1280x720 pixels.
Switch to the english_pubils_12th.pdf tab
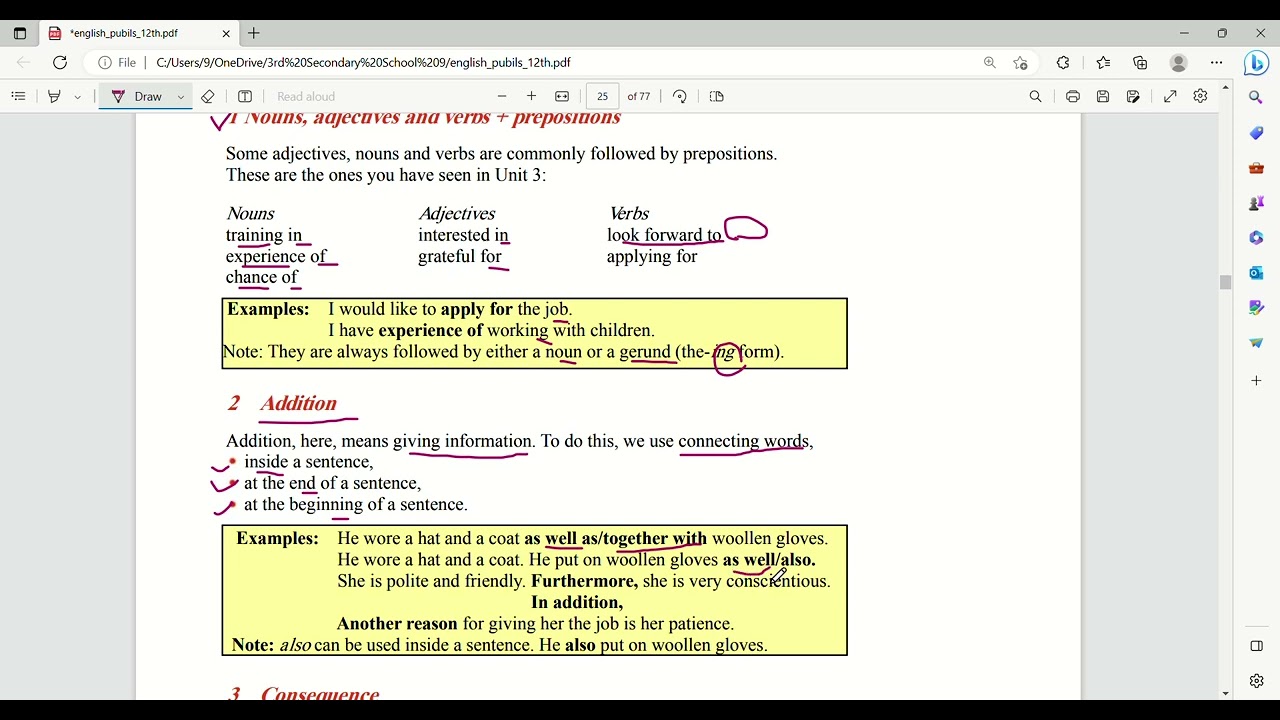(x=139, y=33)
